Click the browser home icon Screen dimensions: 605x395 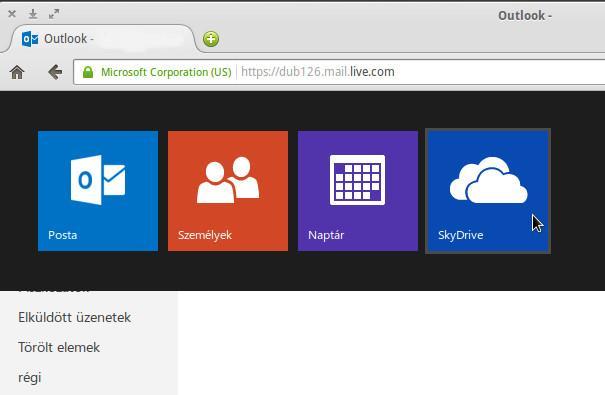[x=17, y=72]
